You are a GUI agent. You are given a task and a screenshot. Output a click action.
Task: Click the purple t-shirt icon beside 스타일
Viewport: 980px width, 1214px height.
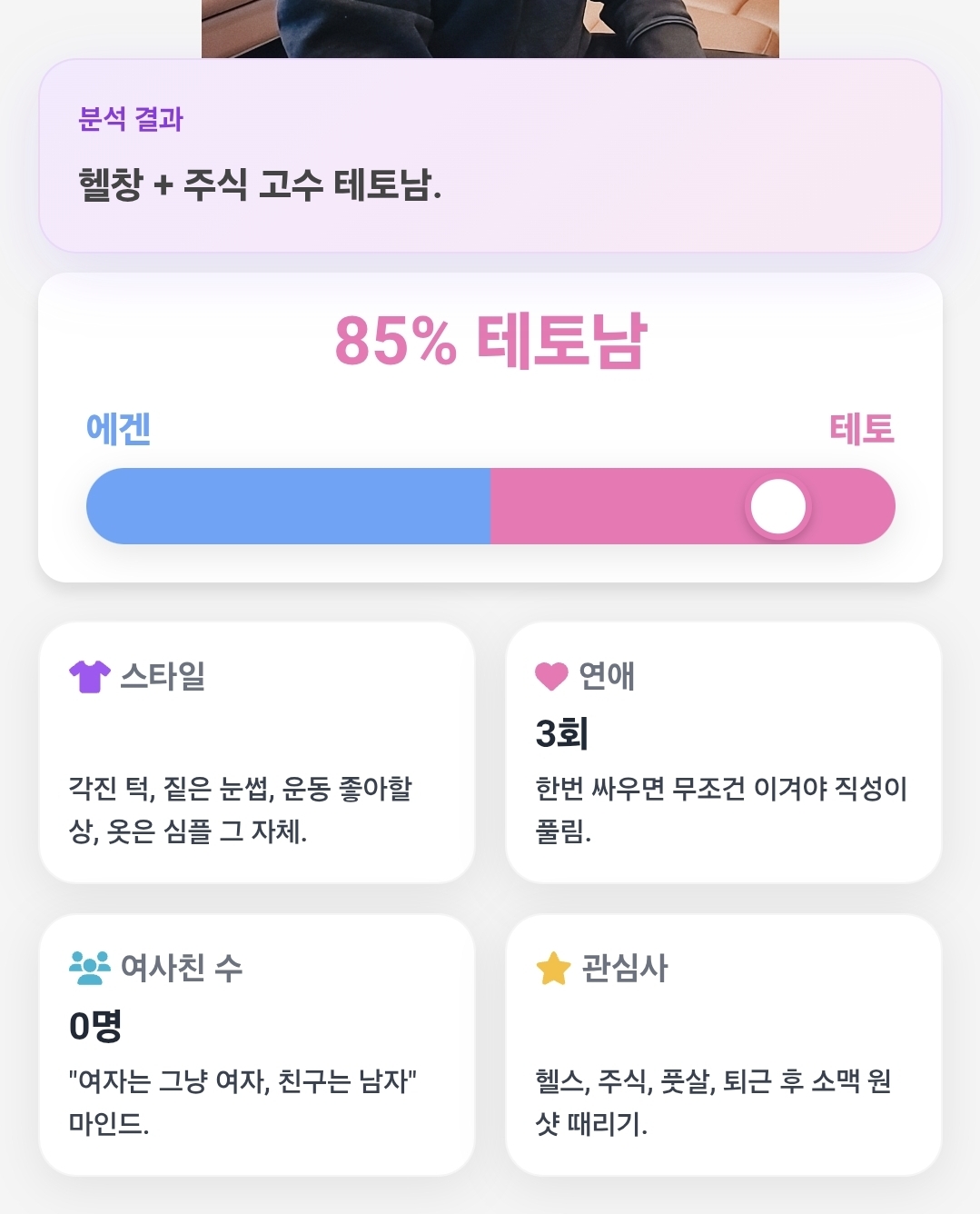pyautogui.click(x=89, y=676)
